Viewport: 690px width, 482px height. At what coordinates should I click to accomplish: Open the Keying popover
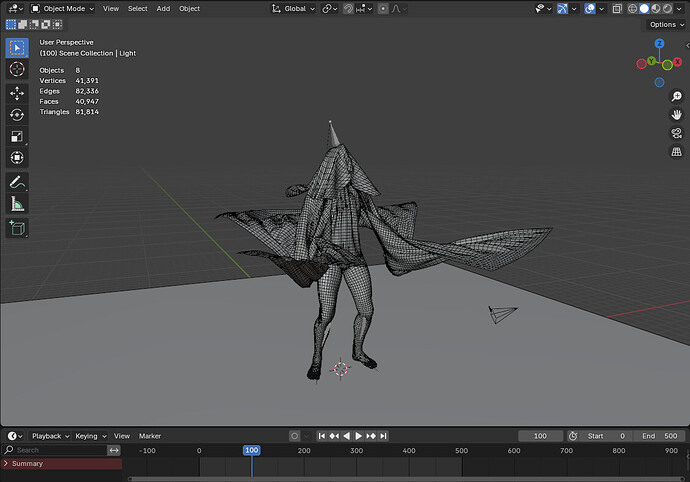coord(90,436)
